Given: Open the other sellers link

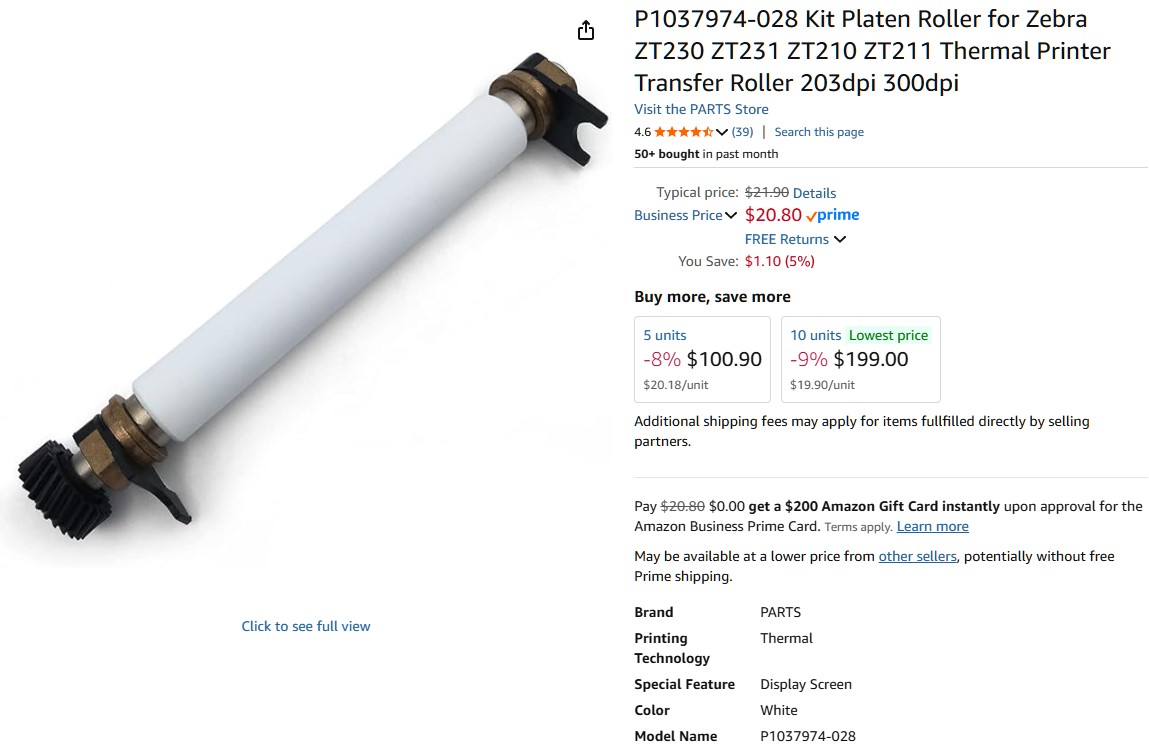Looking at the screenshot, I should coord(917,556).
